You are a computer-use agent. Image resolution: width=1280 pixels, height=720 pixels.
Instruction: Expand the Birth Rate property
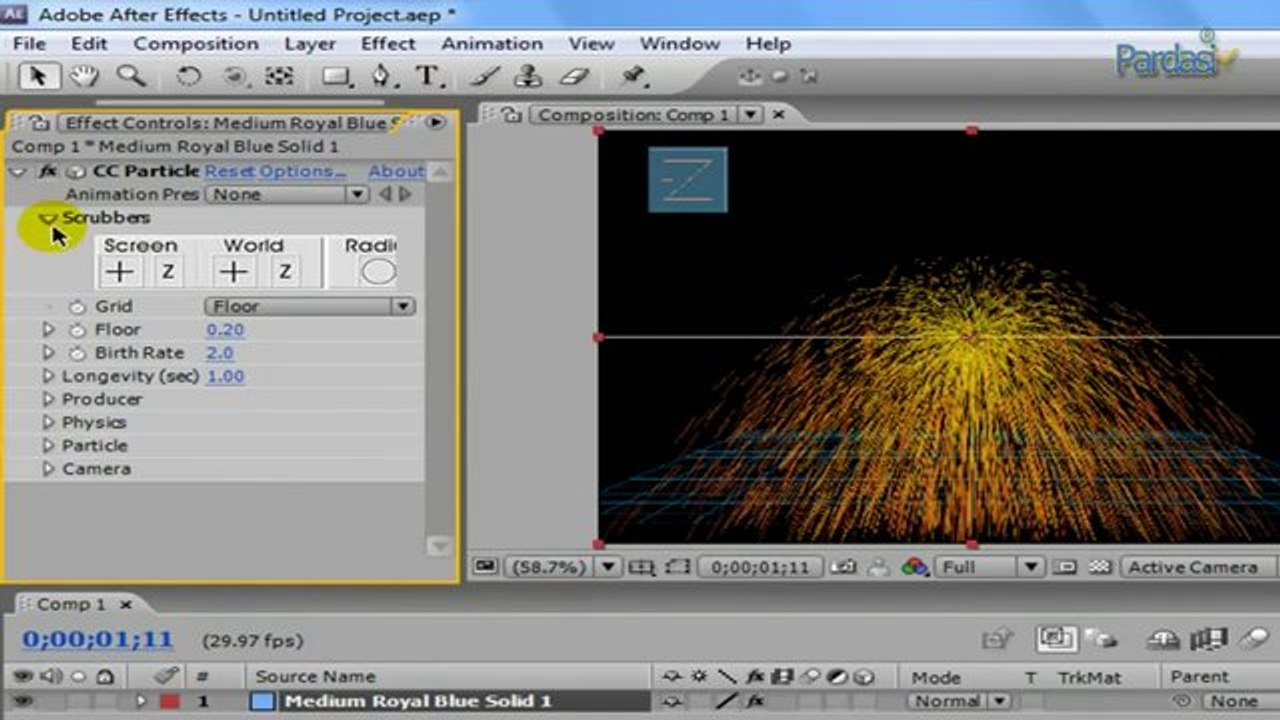tap(48, 353)
